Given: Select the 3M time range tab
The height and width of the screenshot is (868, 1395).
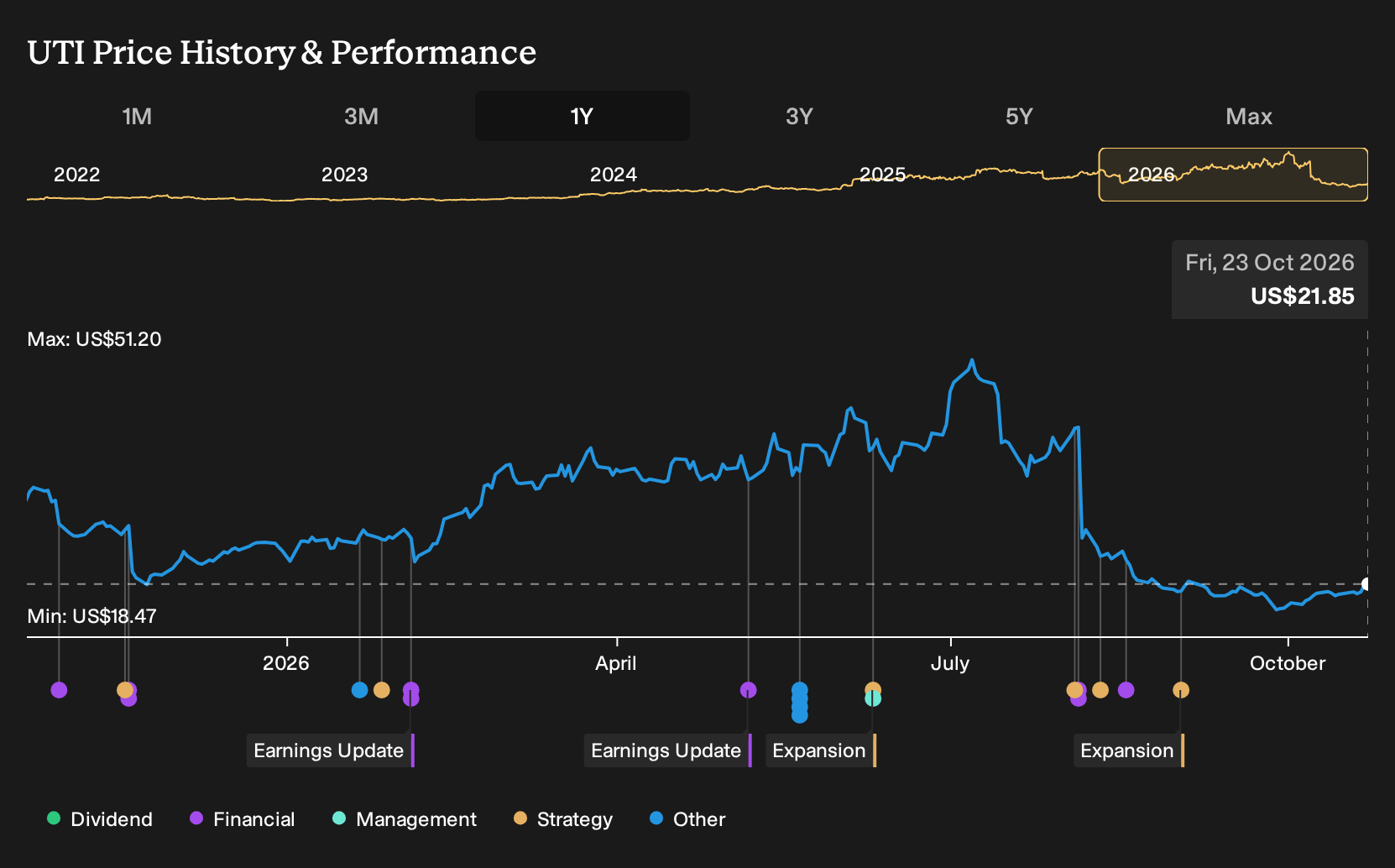Looking at the screenshot, I should coord(361,117).
